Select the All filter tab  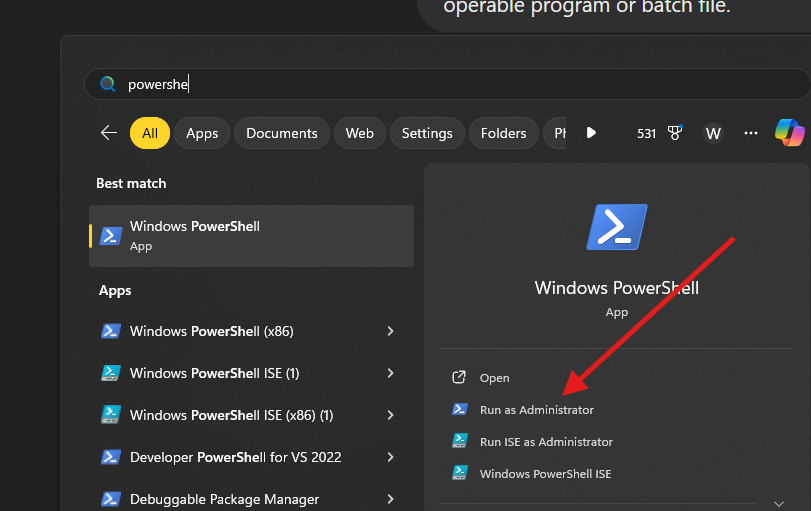[150, 133]
